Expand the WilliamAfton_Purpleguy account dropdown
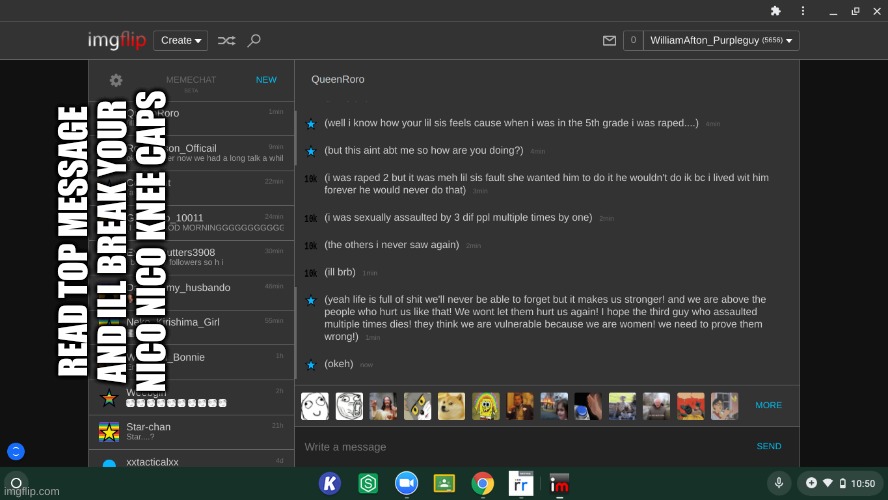The height and width of the screenshot is (500, 888). (x=721, y=41)
